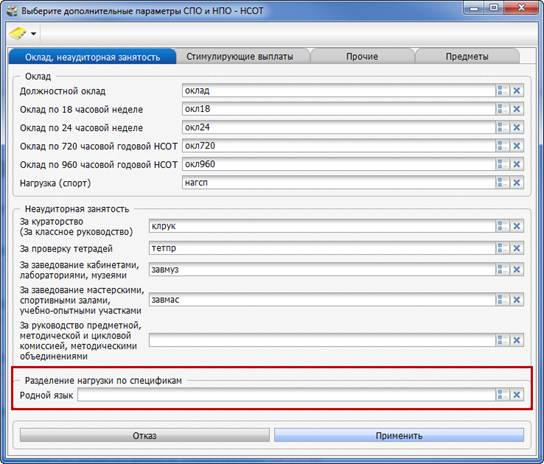Switch to the Предметы tab
Viewport: 544px width, 464px height.
[x=467, y=57]
